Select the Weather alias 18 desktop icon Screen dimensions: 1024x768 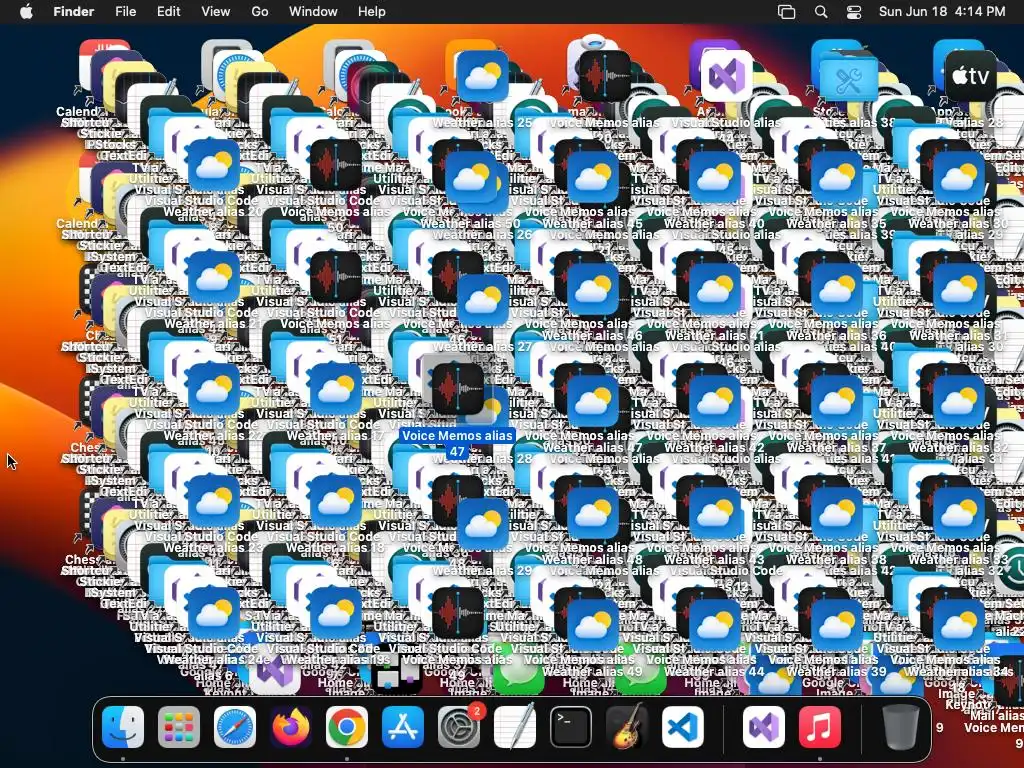[x=335, y=501]
